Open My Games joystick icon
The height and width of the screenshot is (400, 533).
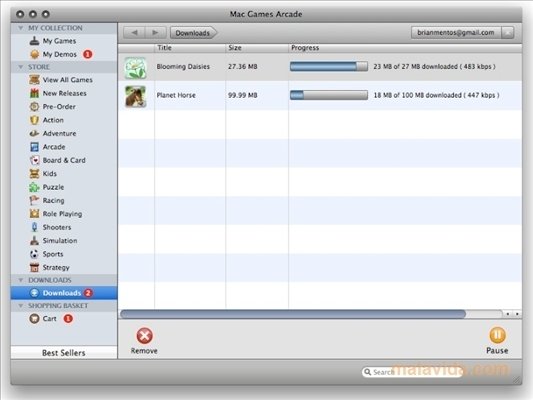(34, 41)
